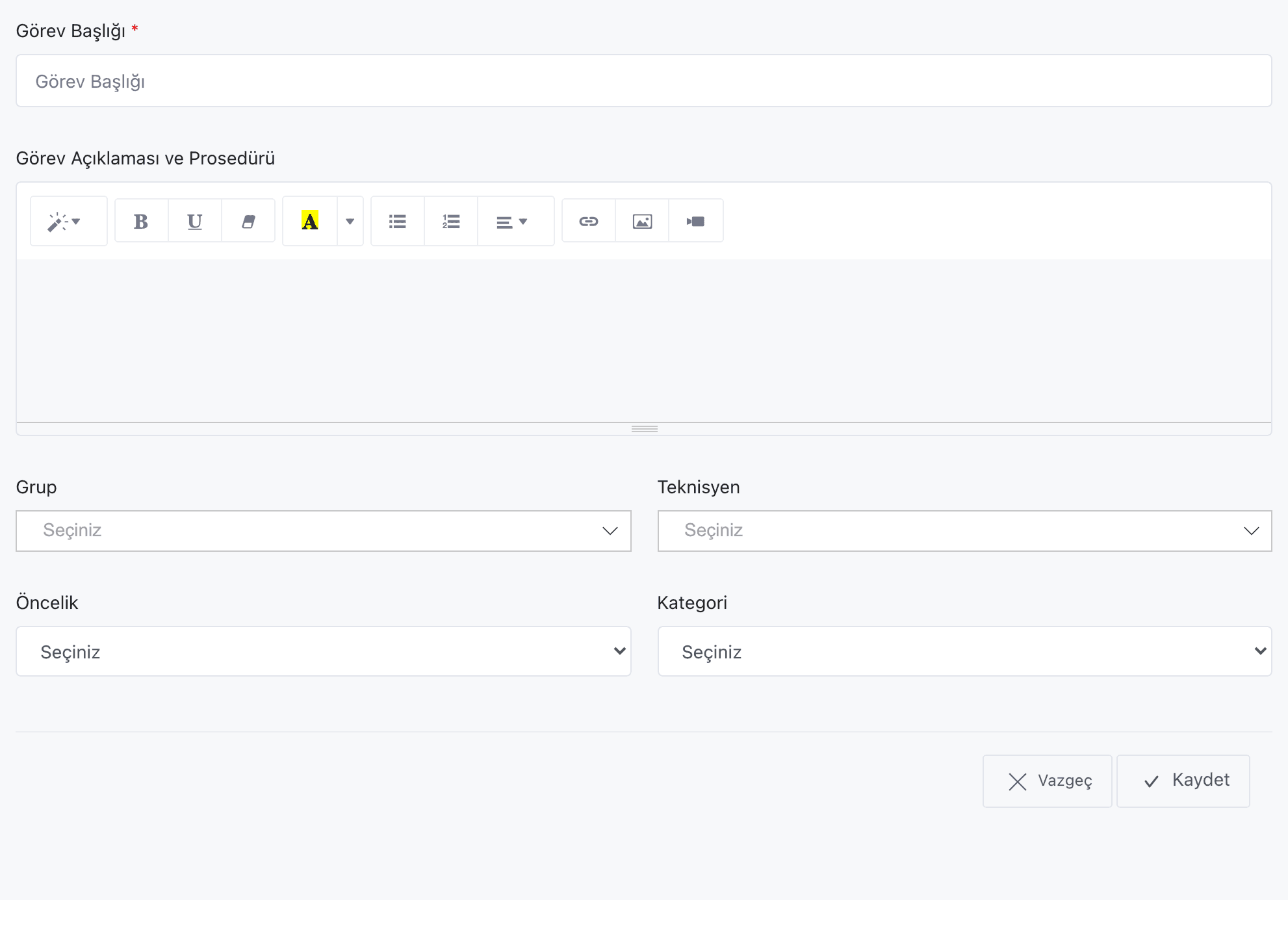Click the eraser remove-format icon
This screenshot has width=1288, height=932.
click(248, 221)
